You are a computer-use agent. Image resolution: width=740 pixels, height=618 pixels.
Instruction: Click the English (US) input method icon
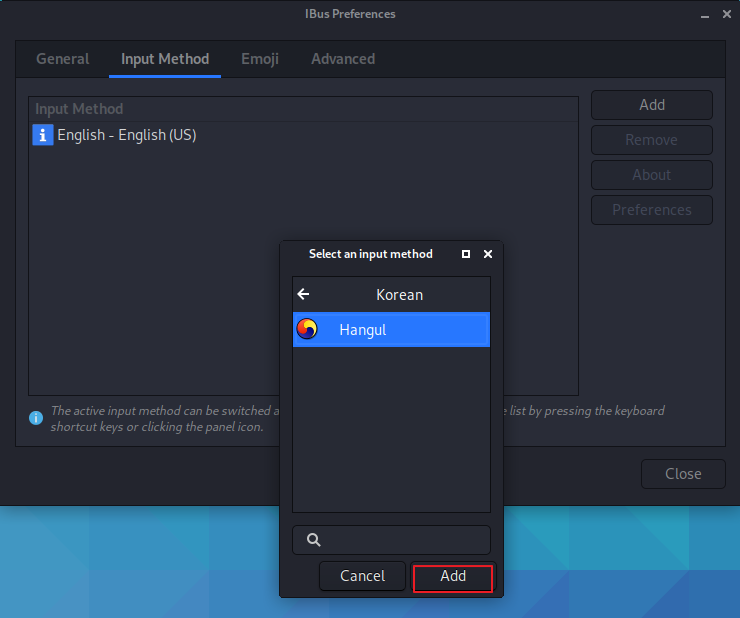[x=42, y=135]
